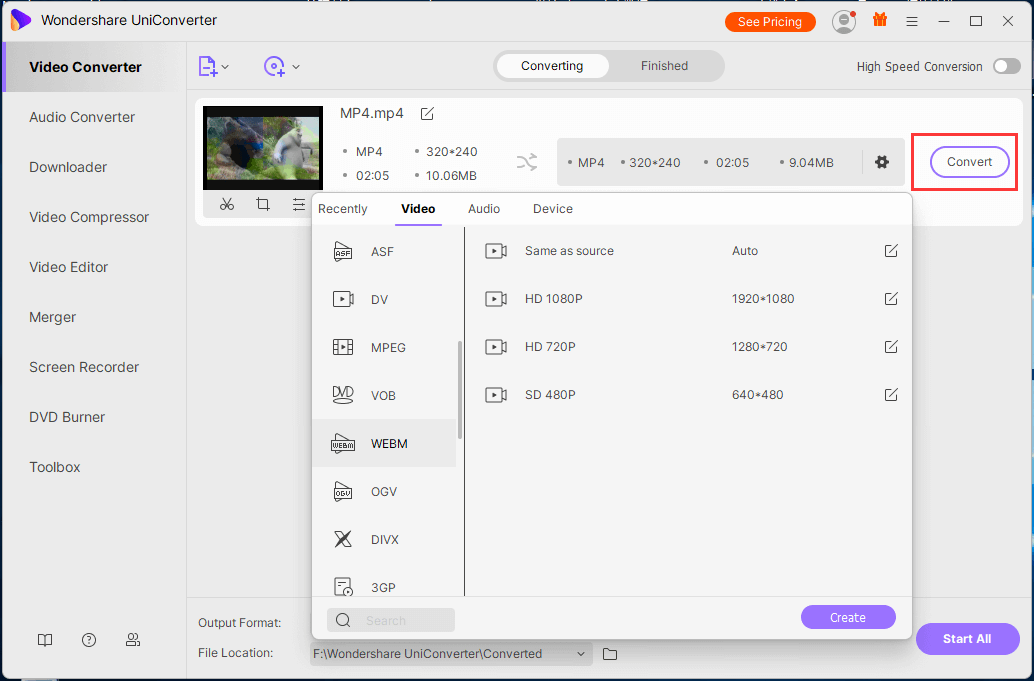Open the hamburger menu icon

tap(912, 22)
